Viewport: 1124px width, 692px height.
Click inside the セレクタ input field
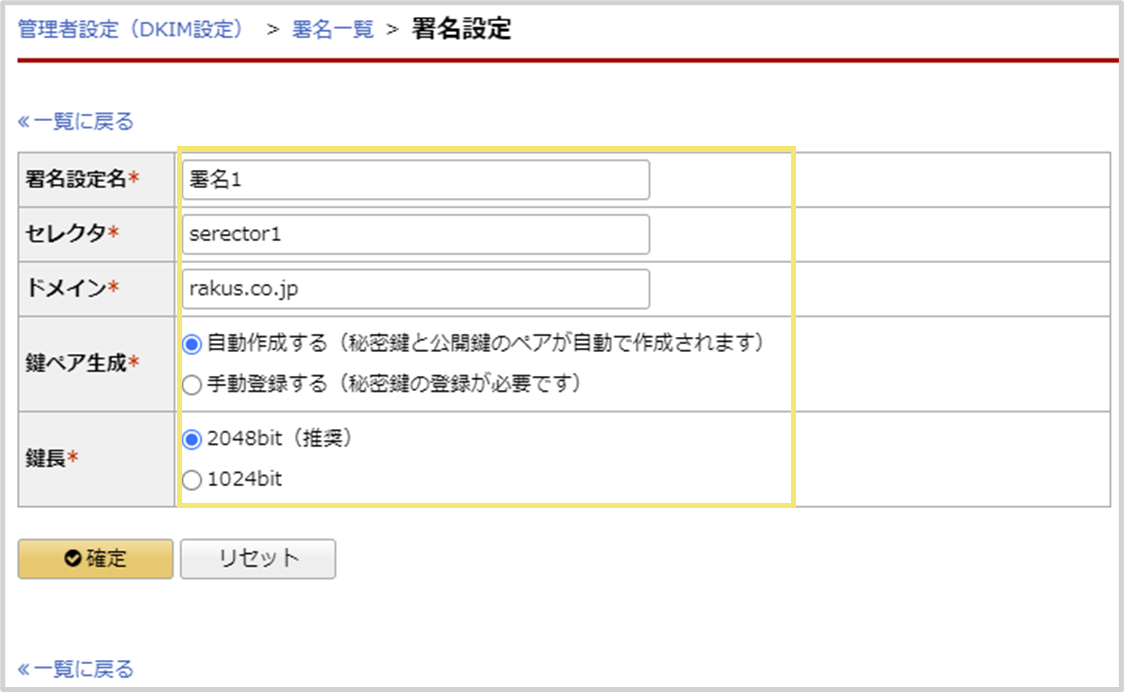click(x=415, y=233)
